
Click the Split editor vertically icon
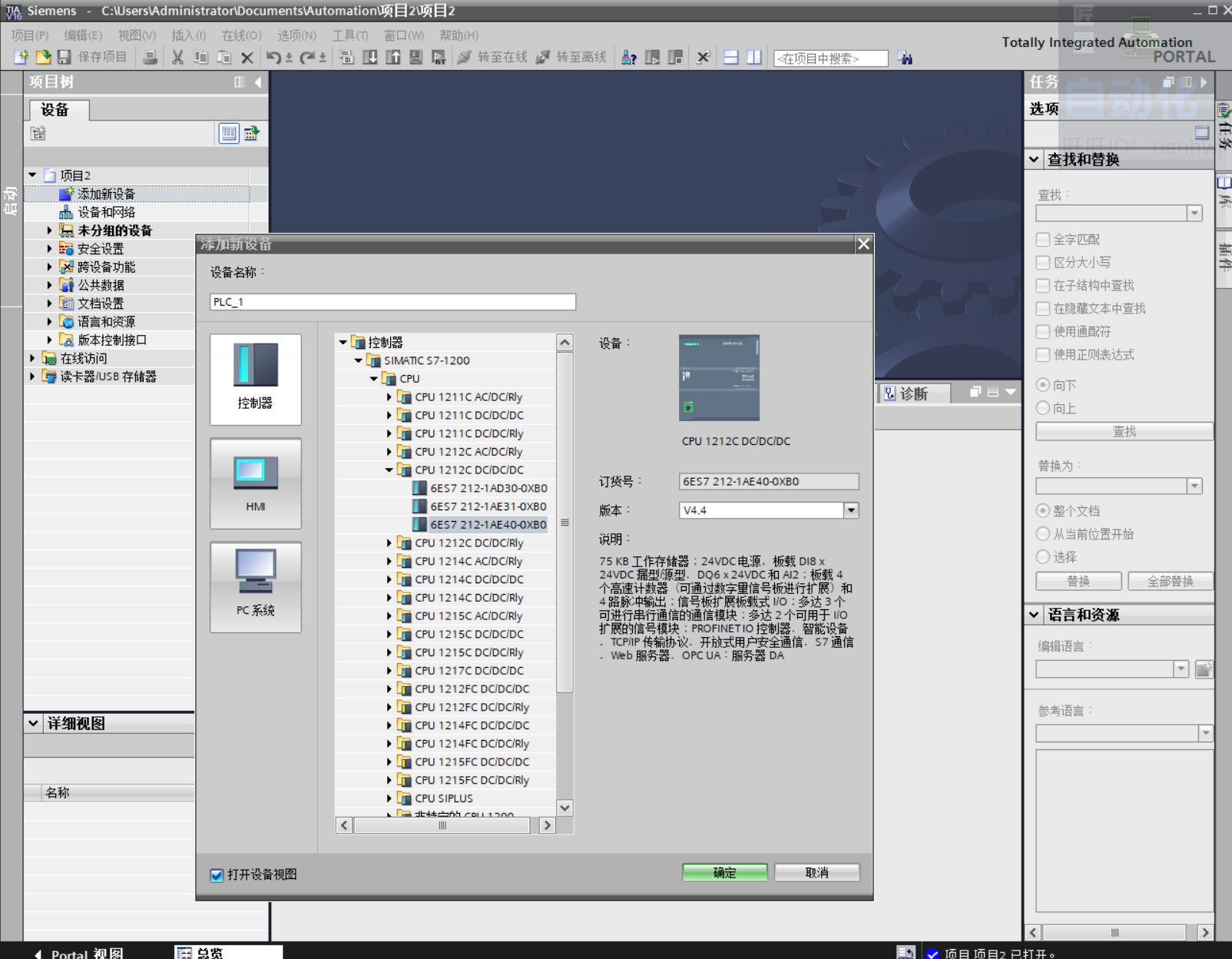pyautogui.click(x=754, y=57)
